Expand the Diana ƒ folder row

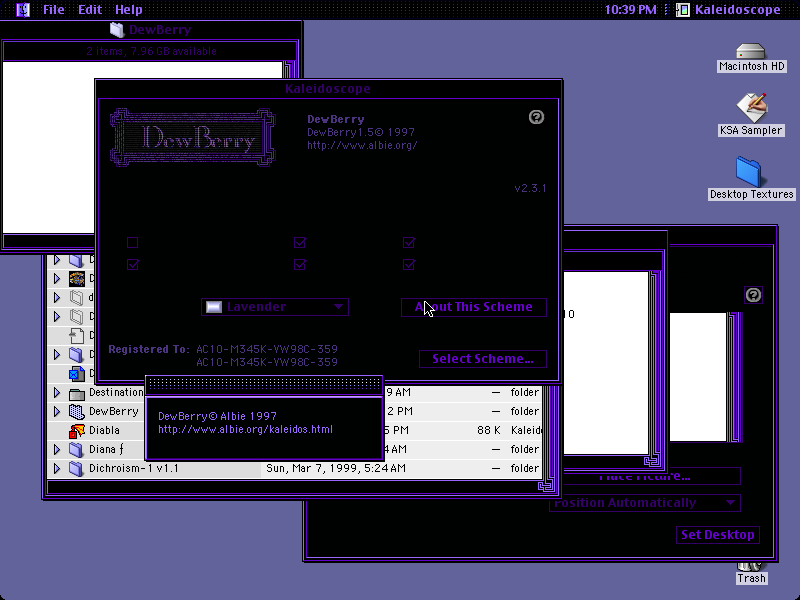[x=57, y=449]
